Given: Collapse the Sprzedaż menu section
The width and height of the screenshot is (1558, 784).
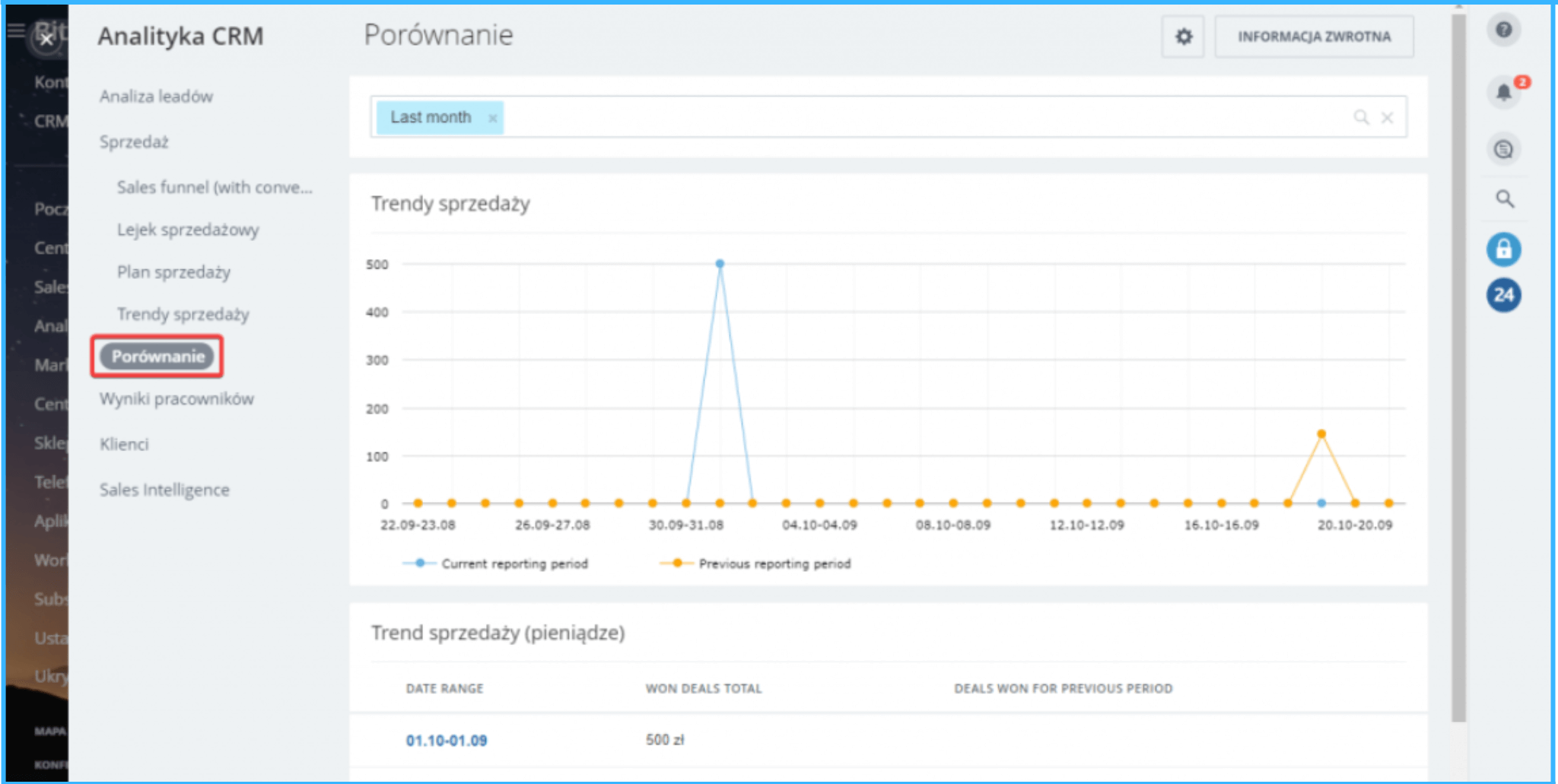Looking at the screenshot, I should coord(134,142).
